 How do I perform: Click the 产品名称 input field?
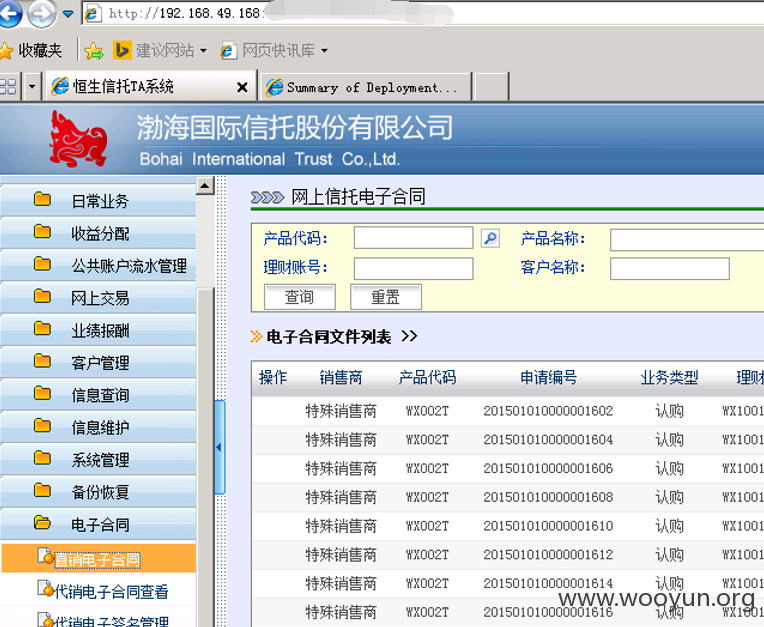pos(687,240)
